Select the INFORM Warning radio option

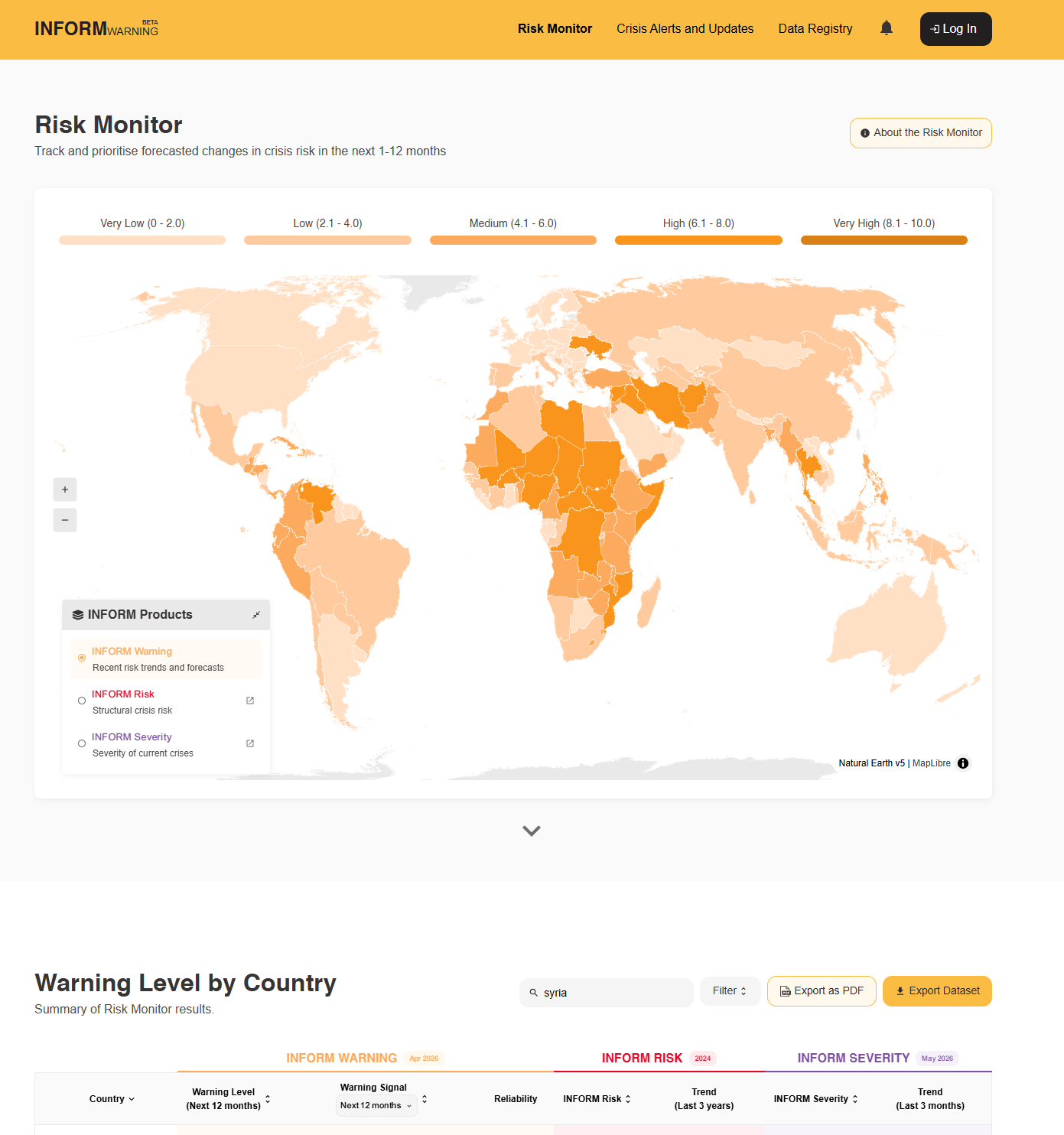(x=82, y=658)
